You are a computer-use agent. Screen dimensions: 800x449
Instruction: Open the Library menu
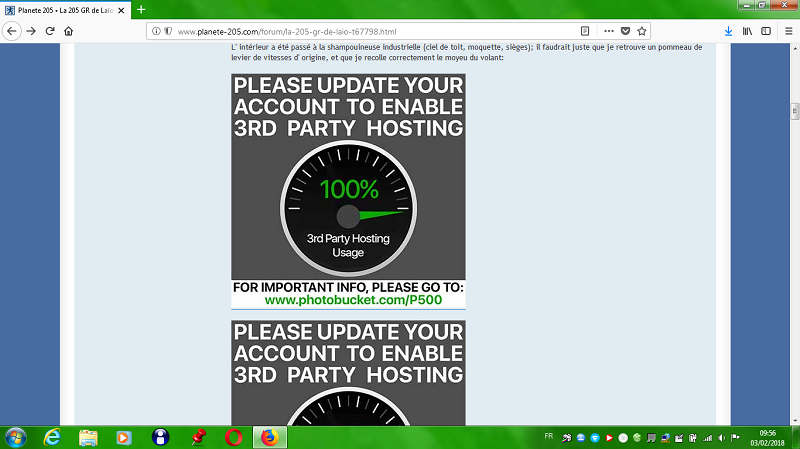pyautogui.click(x=747, y=31)
